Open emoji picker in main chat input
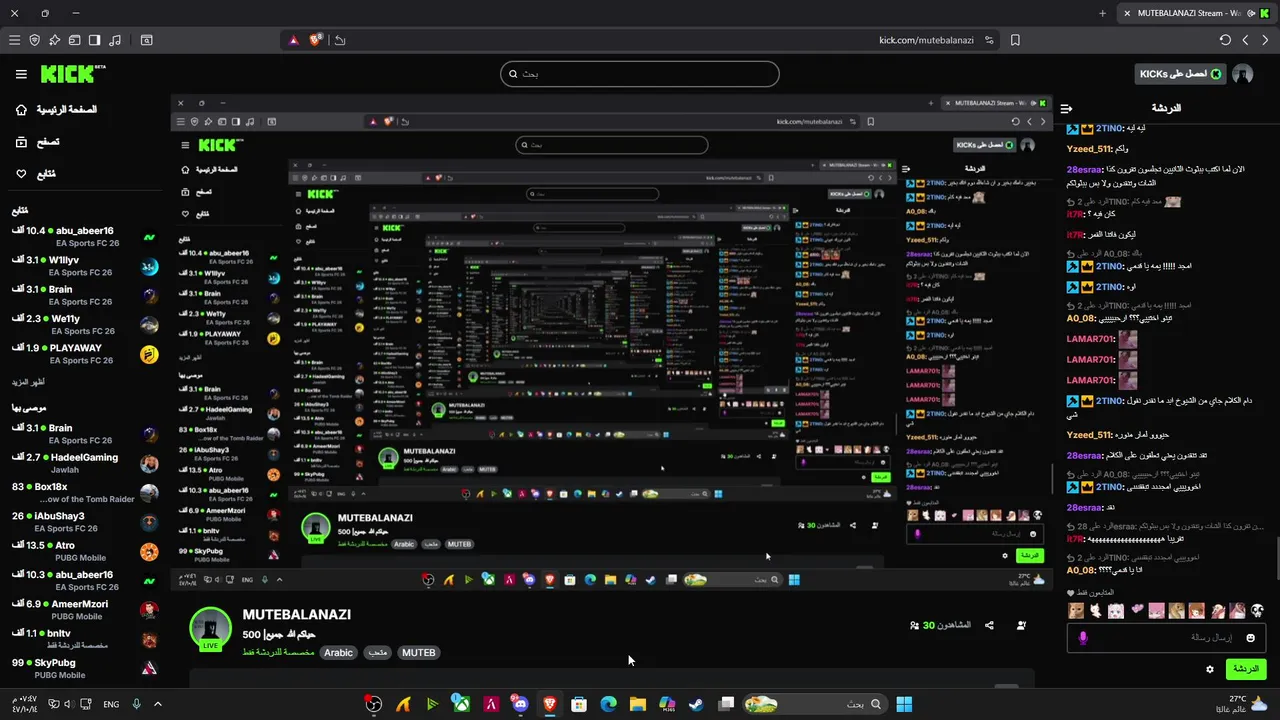The image size is (1280, 720). [1251, 638]
